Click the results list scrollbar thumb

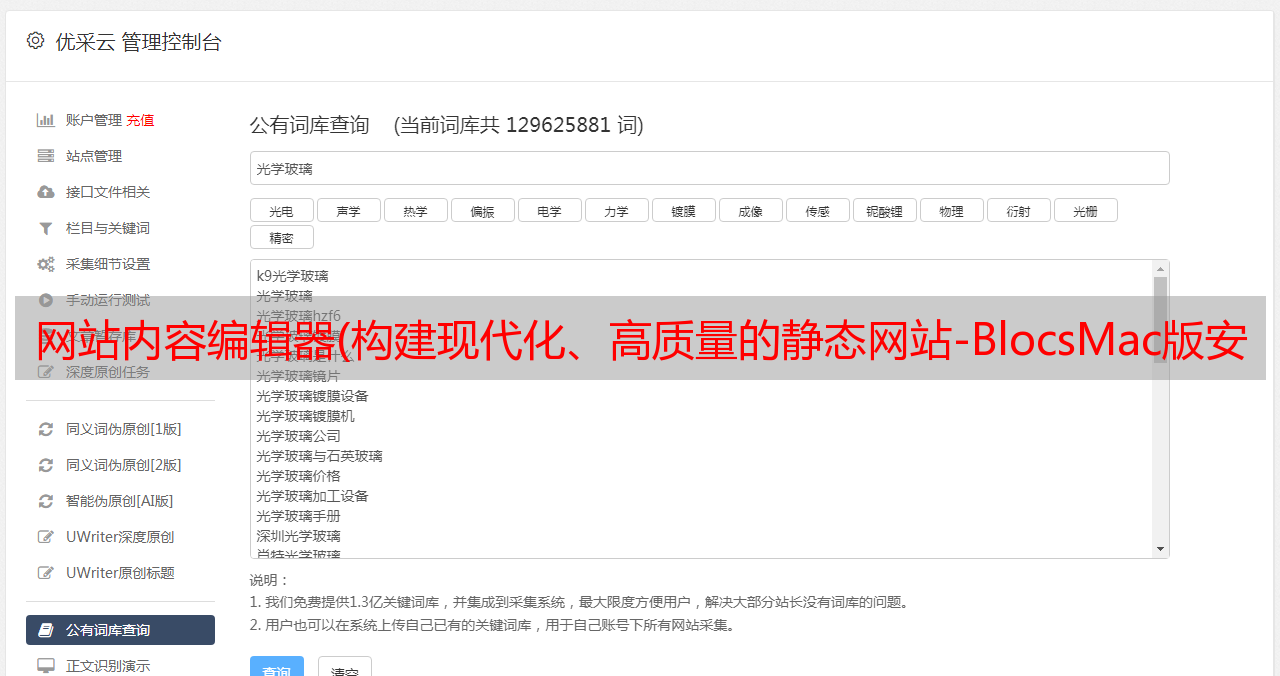1160,320
